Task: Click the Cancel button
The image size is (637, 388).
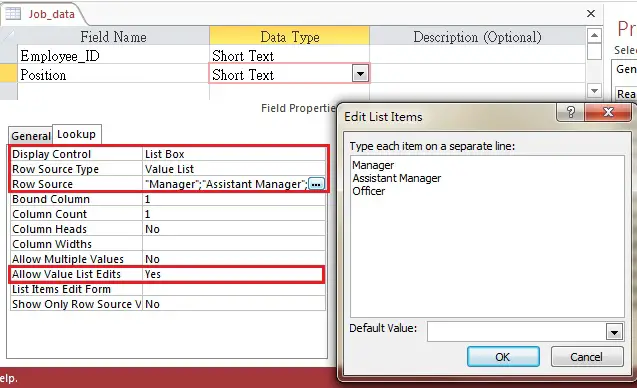Action: 586,357
